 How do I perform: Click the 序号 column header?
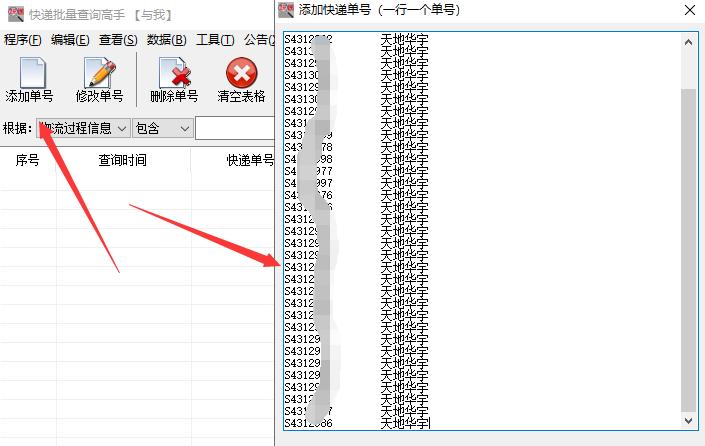tap(27, 160)
